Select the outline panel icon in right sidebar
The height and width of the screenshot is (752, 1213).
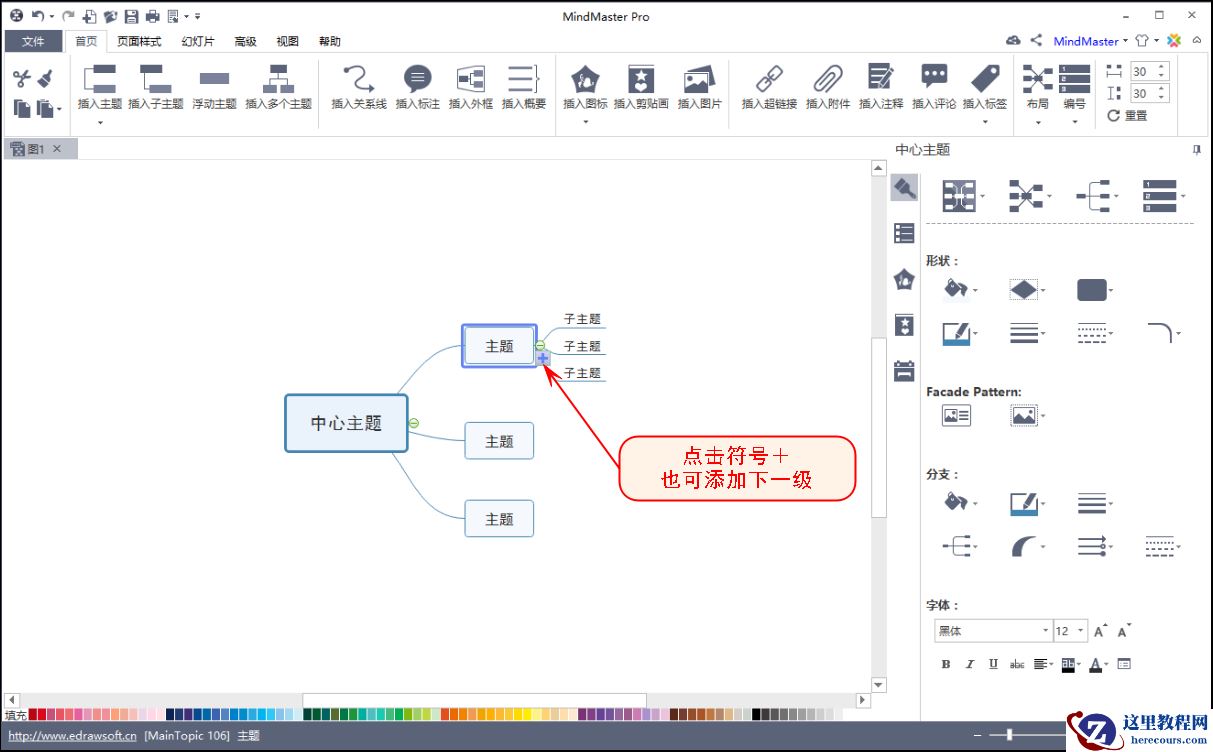coord(903,232)
